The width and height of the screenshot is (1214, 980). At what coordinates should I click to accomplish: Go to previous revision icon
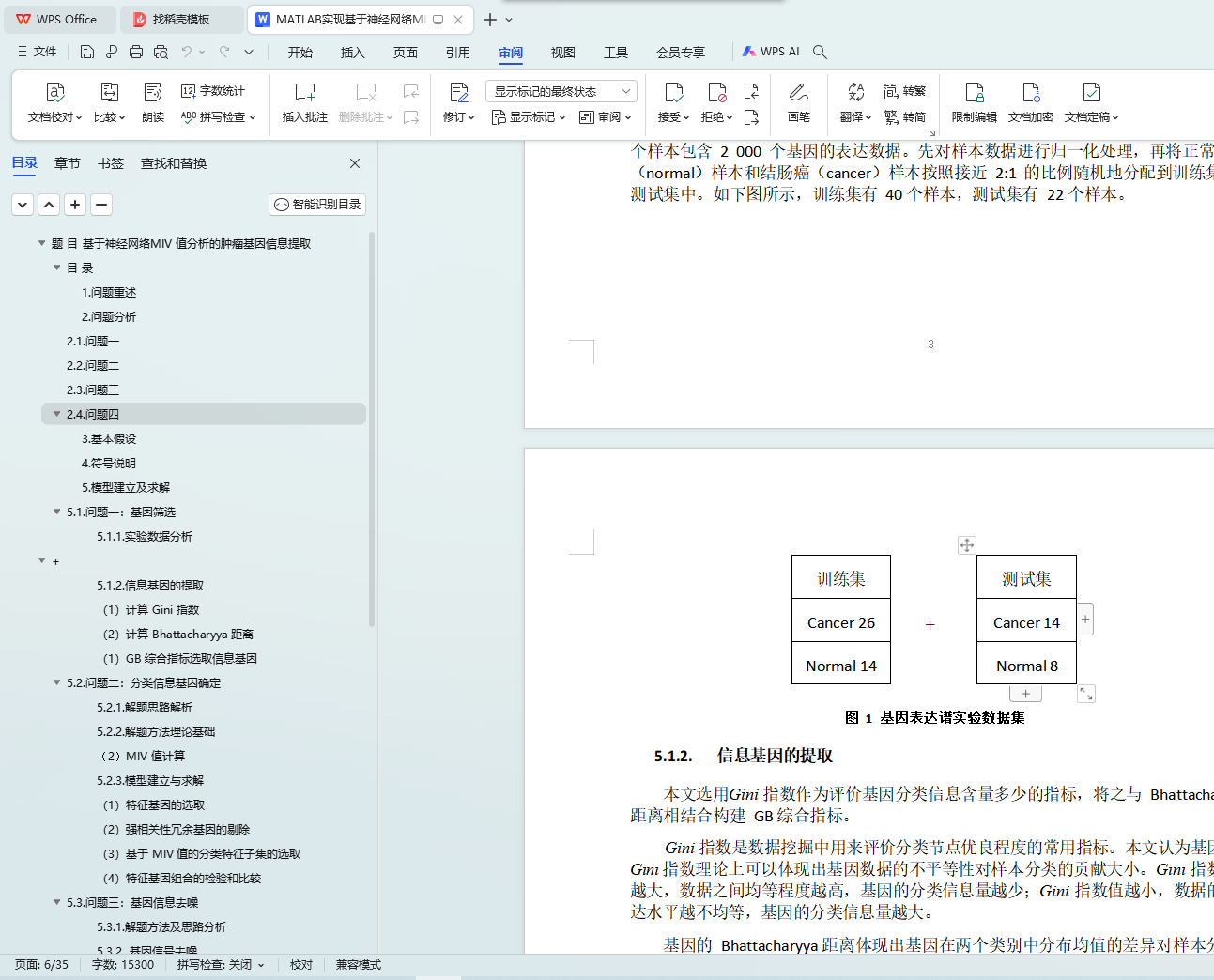point(751,91)
